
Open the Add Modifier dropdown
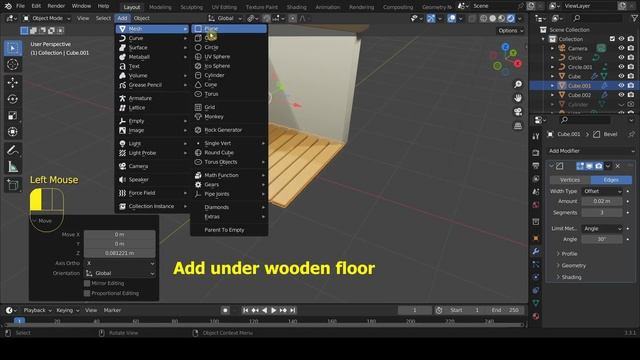(x=591, y=151)
